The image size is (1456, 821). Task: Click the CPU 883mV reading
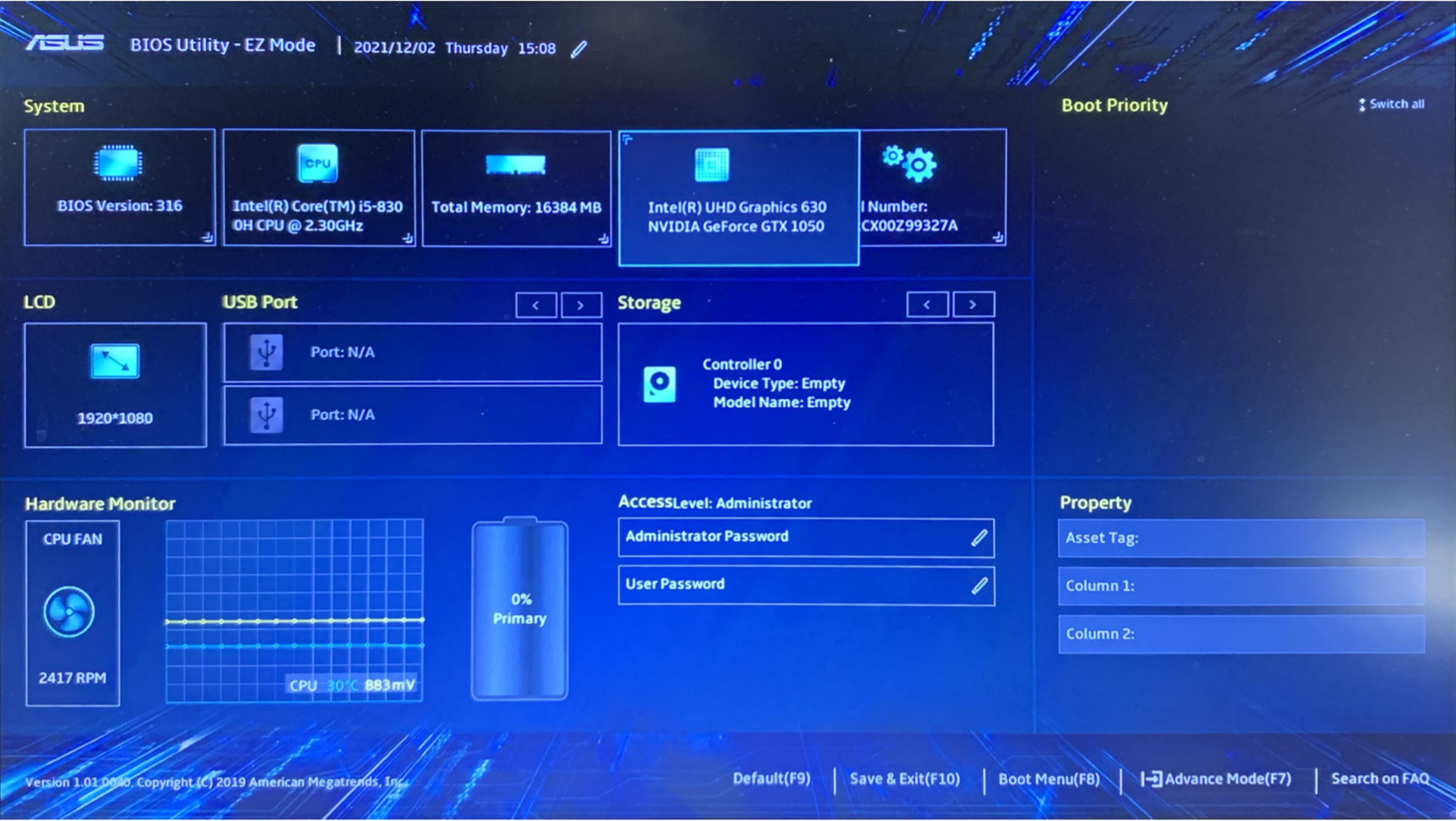pos(390,685)
